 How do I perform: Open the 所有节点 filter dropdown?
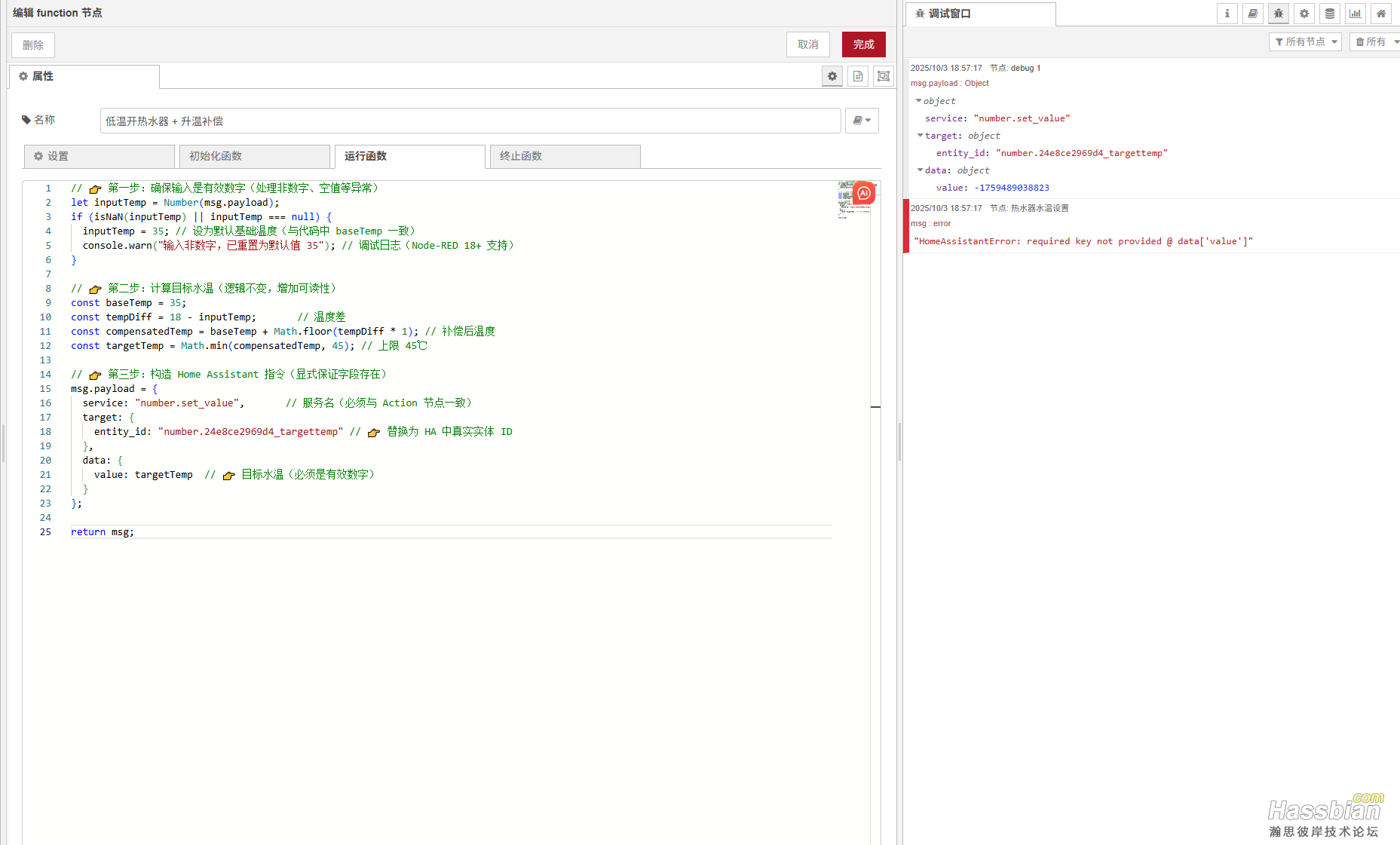tap(1305, 42)
